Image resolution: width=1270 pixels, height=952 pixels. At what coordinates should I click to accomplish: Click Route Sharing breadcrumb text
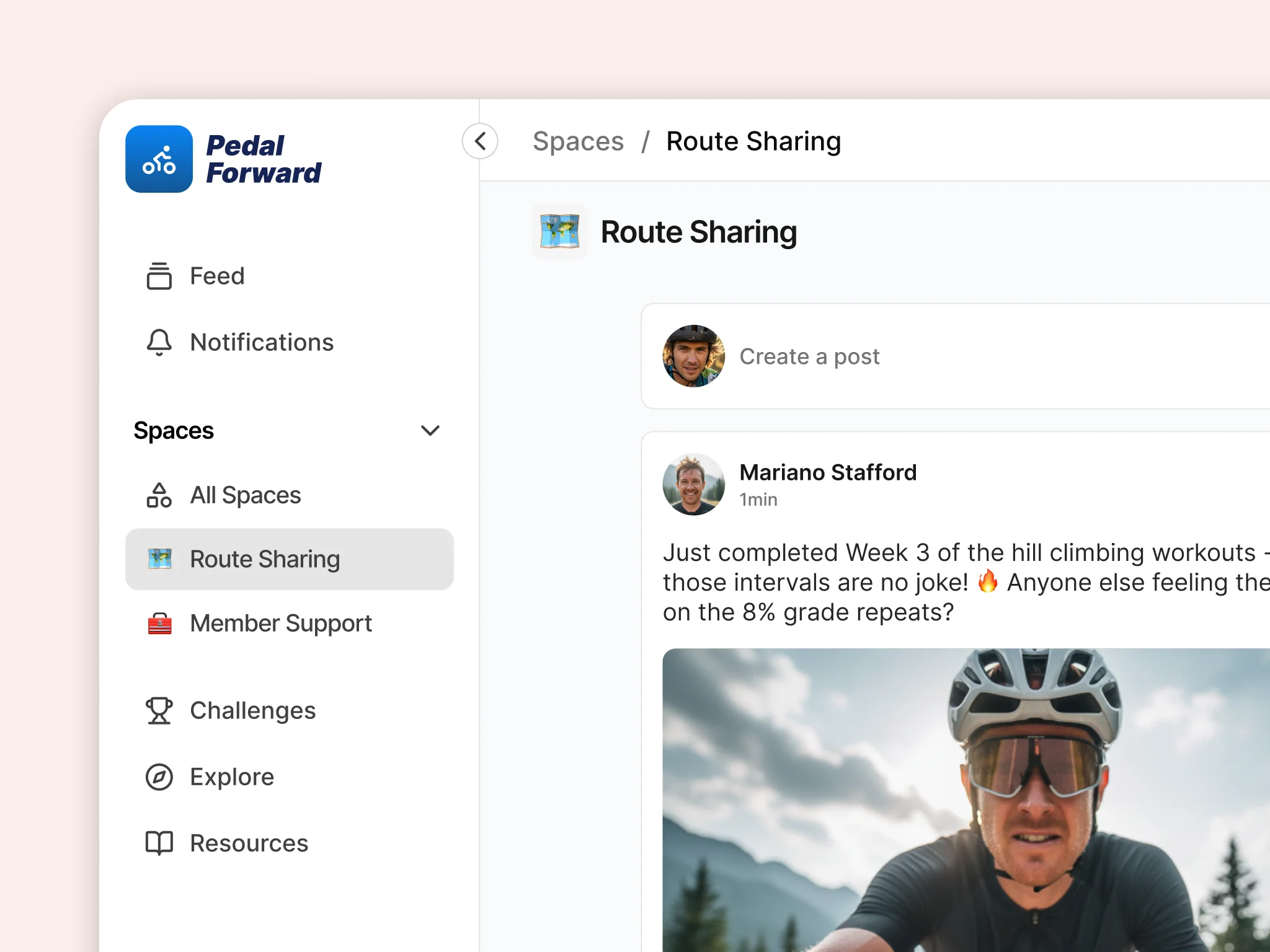753,141
